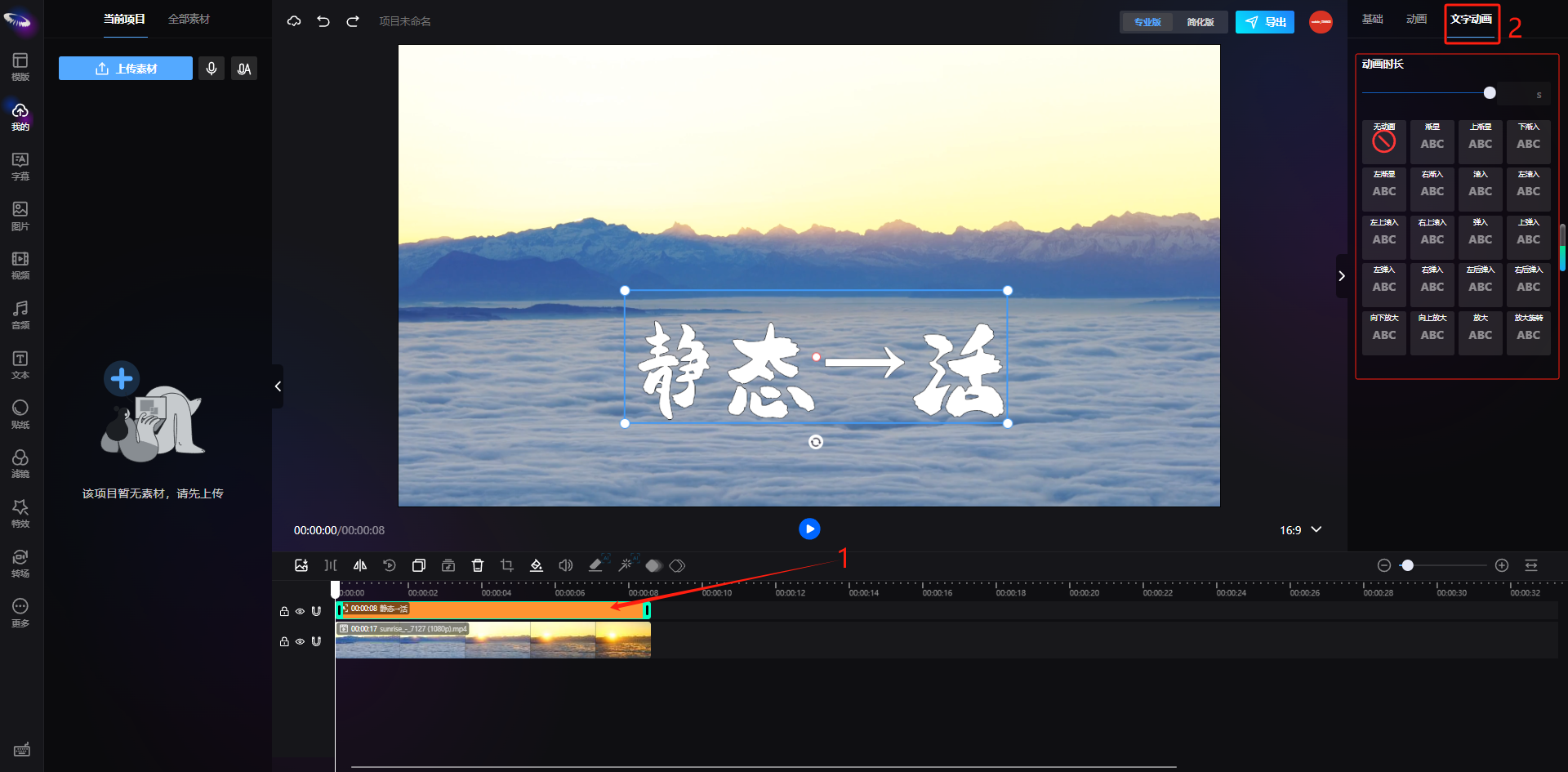Lock the text track 静态→活

(284, 611)
